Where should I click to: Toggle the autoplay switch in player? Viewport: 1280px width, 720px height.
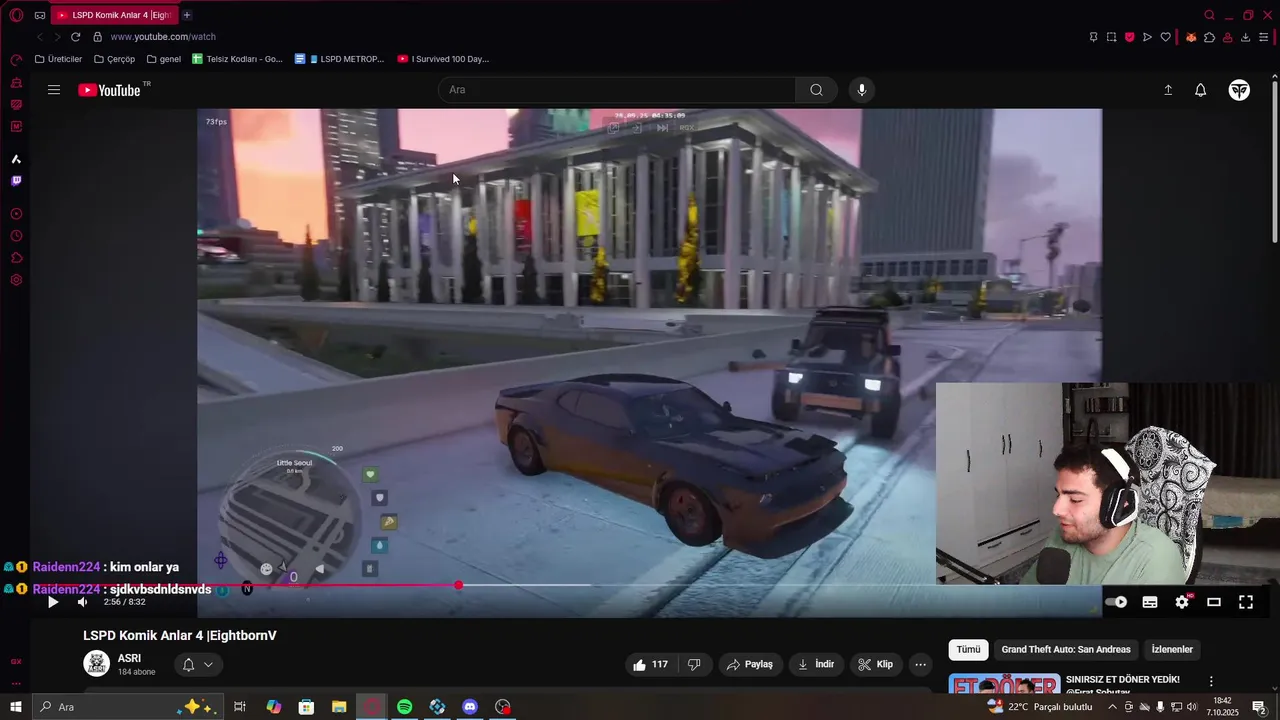1116,602
